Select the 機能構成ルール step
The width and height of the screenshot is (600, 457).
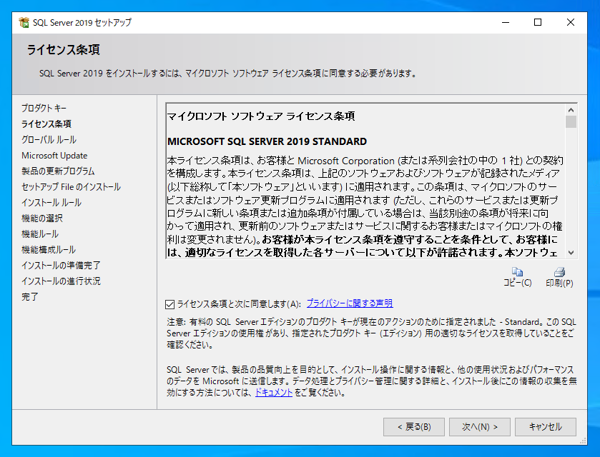click(x=49, y=250)
